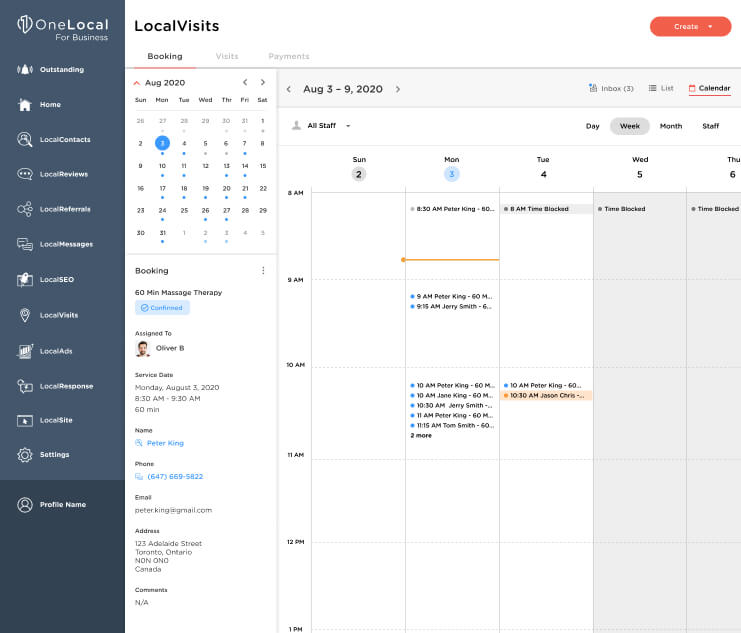This screenshot has height=633, width=741.
Task: Open LocalSite browser icon
Action: click(25, 420)
